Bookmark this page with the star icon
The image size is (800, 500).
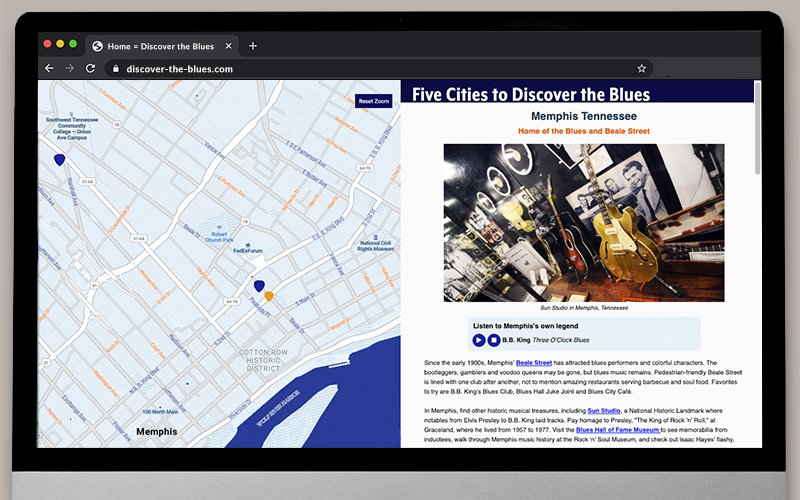click(x=641, y=69)
